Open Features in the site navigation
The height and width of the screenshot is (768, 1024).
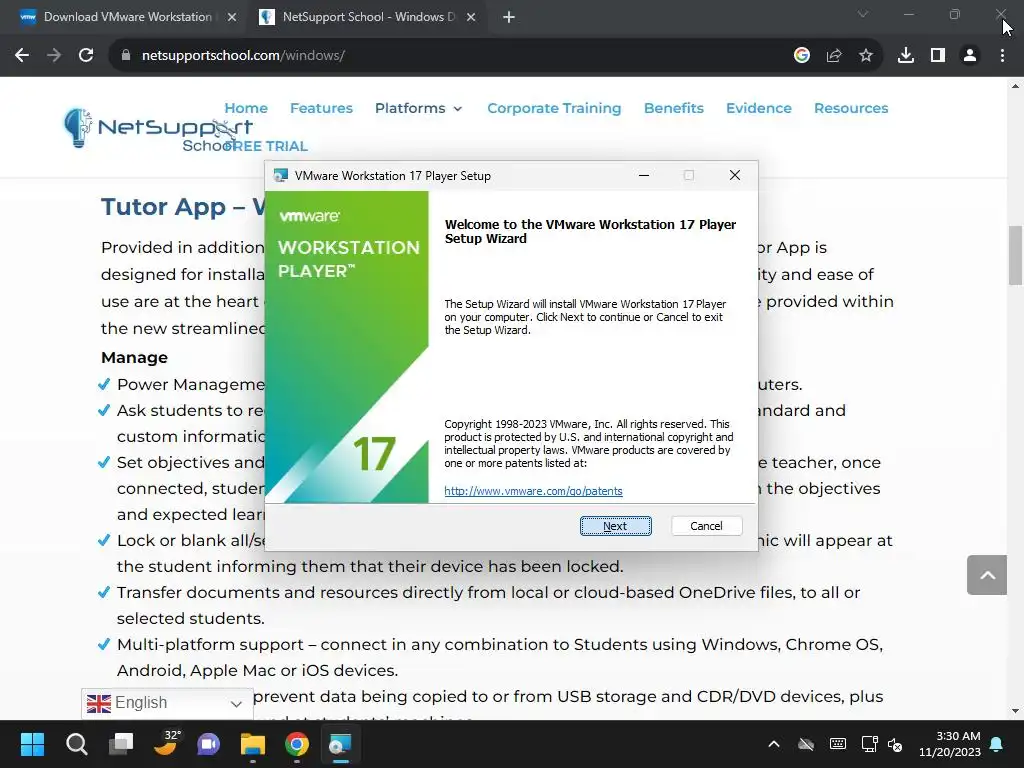(x=321, y=108)
